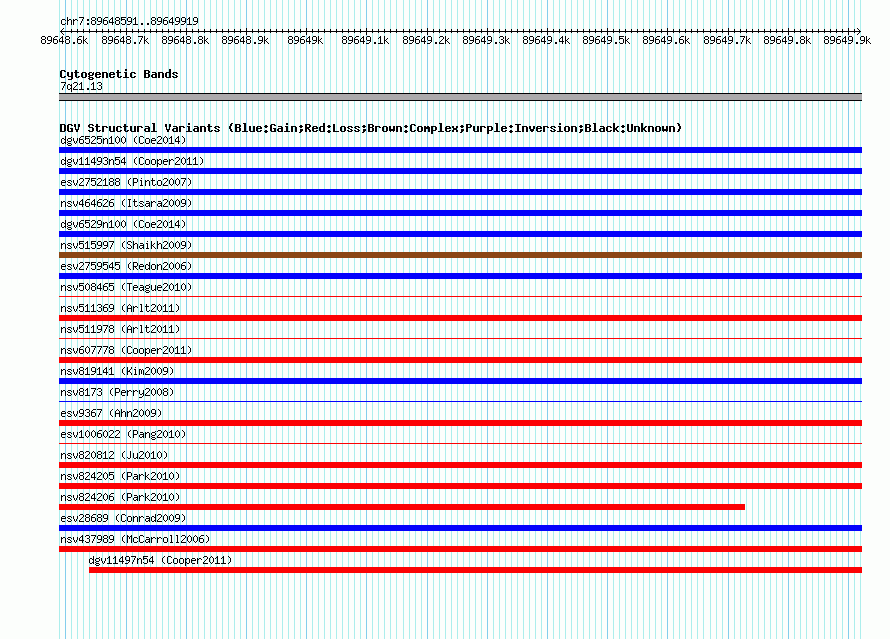Open the nsv437989 (McCarroll2006) label
The image size is (890, 639).
pos(135,539)
